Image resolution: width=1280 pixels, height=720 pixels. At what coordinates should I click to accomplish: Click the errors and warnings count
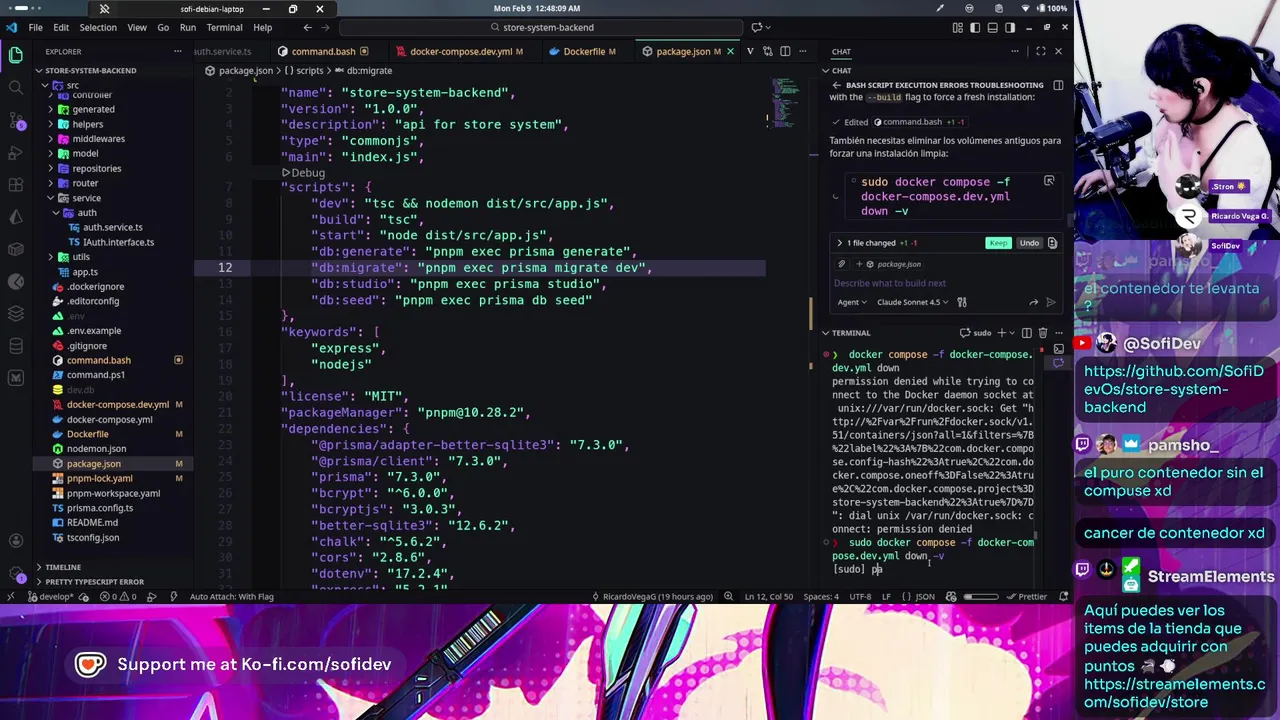pos(116,597)
